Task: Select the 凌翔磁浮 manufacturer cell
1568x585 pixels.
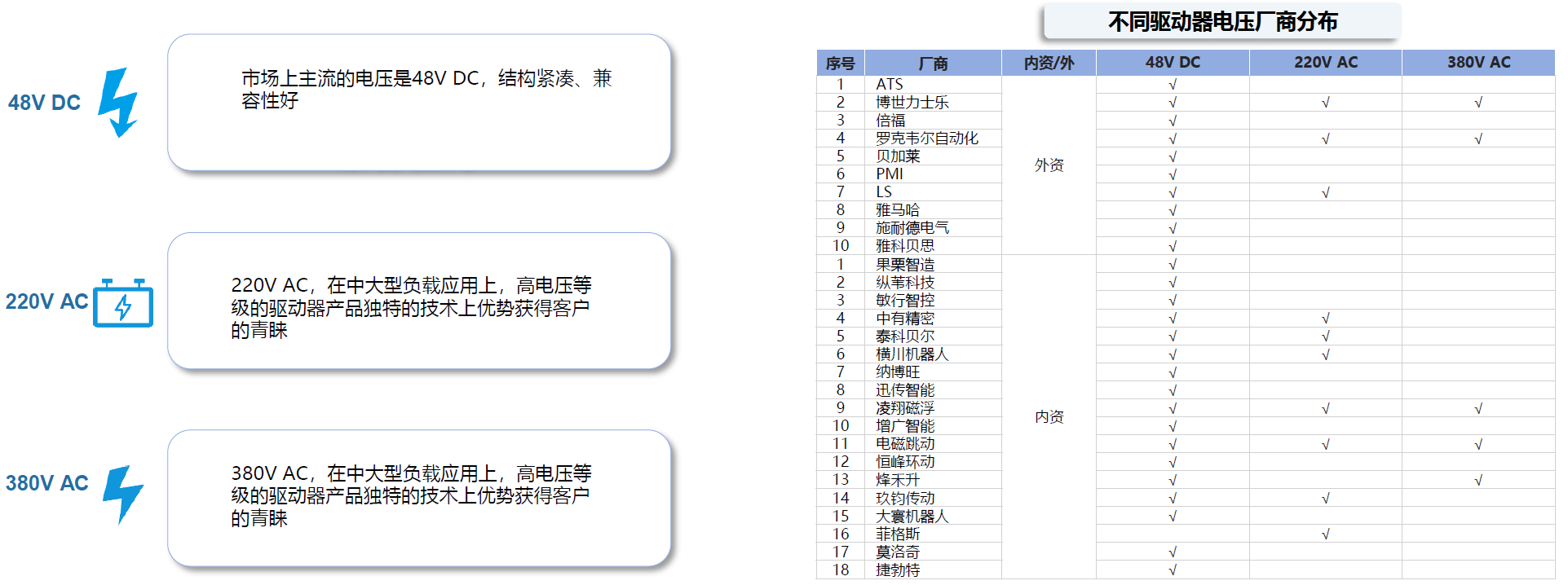Action: point(905,408)
